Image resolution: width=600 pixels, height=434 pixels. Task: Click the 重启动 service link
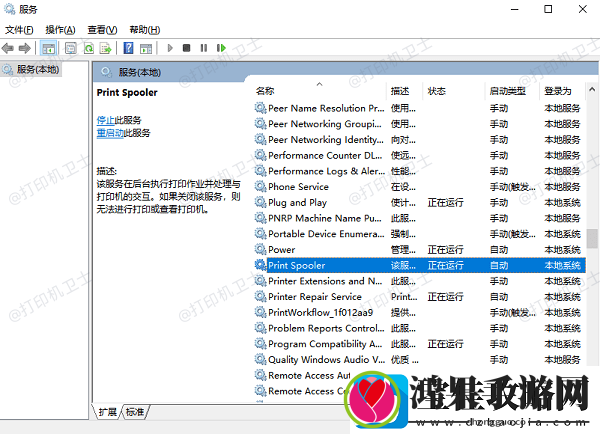(110, 133)
